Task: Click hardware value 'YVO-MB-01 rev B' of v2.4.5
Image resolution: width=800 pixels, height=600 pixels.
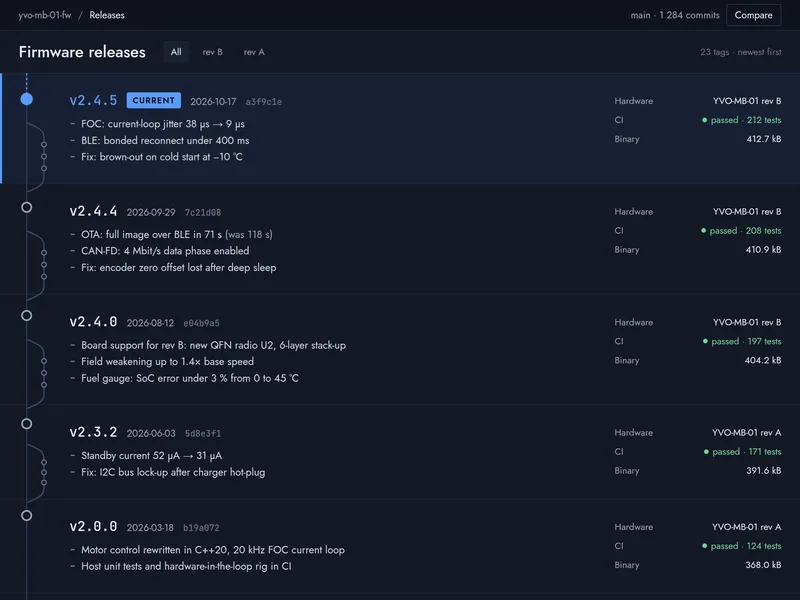Action: coord(747,101)
